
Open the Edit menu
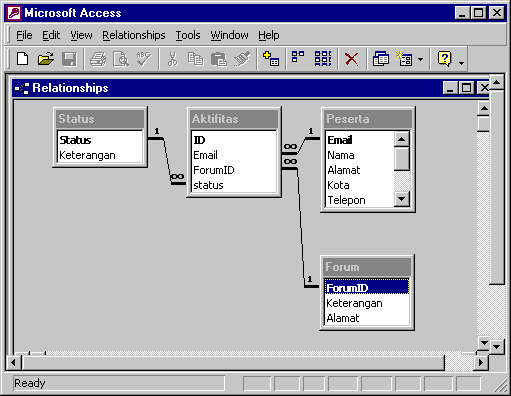[x=51, y=35]
